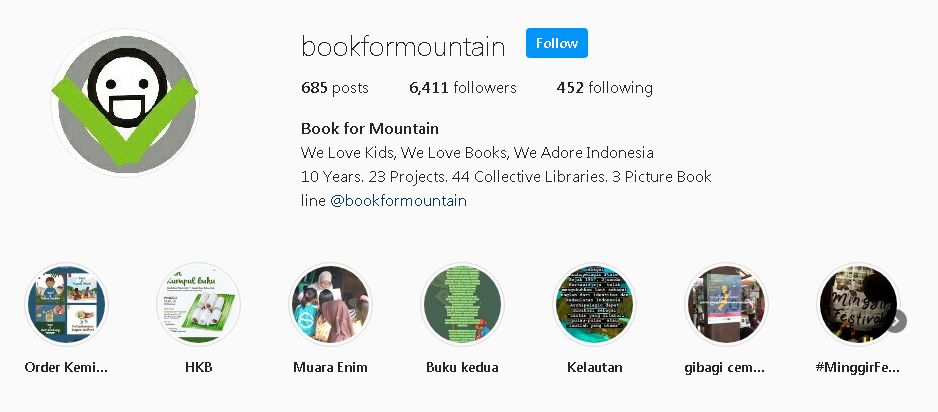Open the #MinggirFe... highlight circle
938x412 pixels.
point(858,304)
